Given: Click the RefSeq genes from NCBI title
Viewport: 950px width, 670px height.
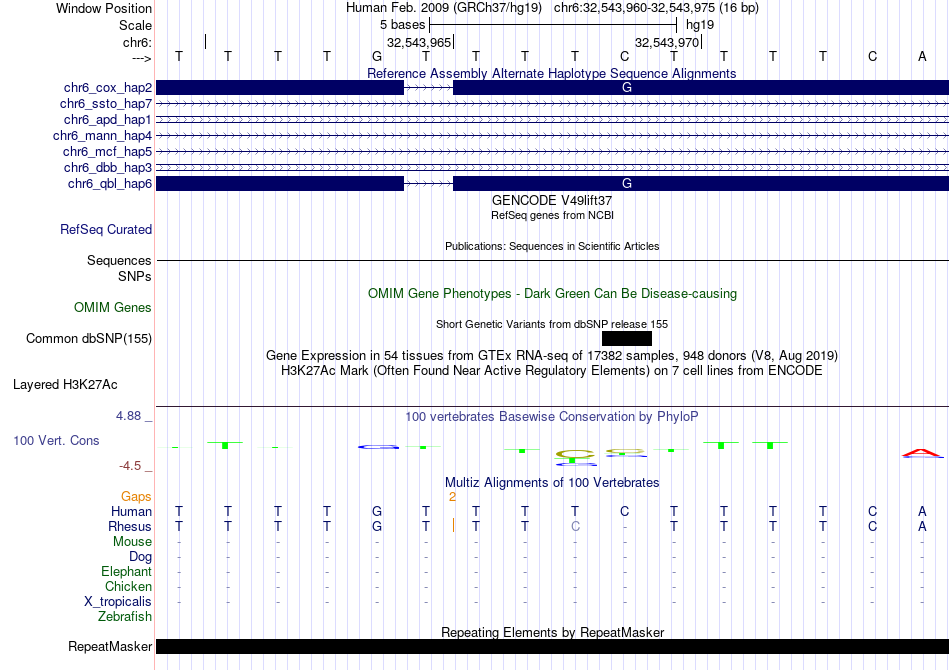Looking at the screenshot, I should point(552,215).
